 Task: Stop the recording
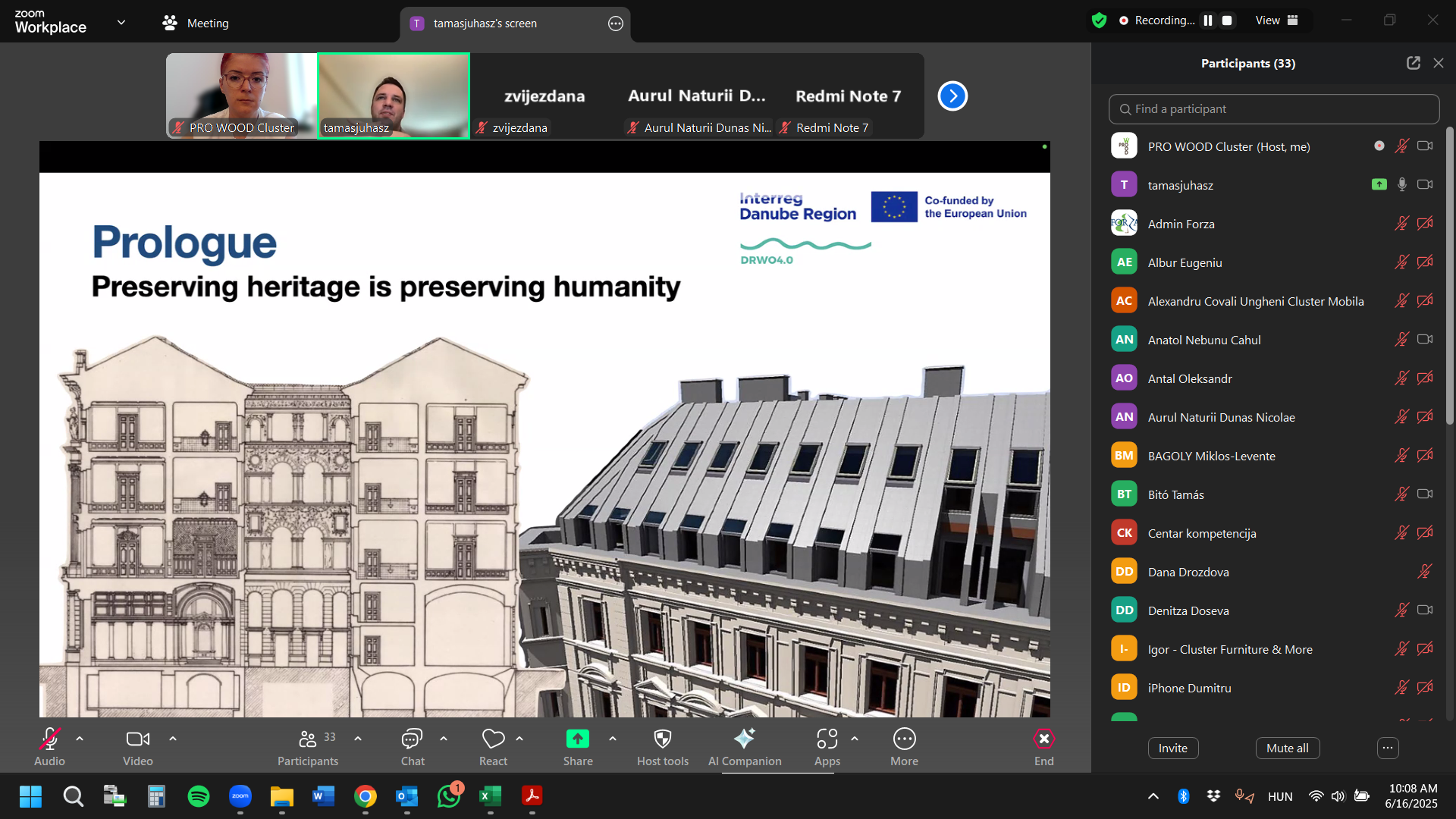(x=1227, y=20)
